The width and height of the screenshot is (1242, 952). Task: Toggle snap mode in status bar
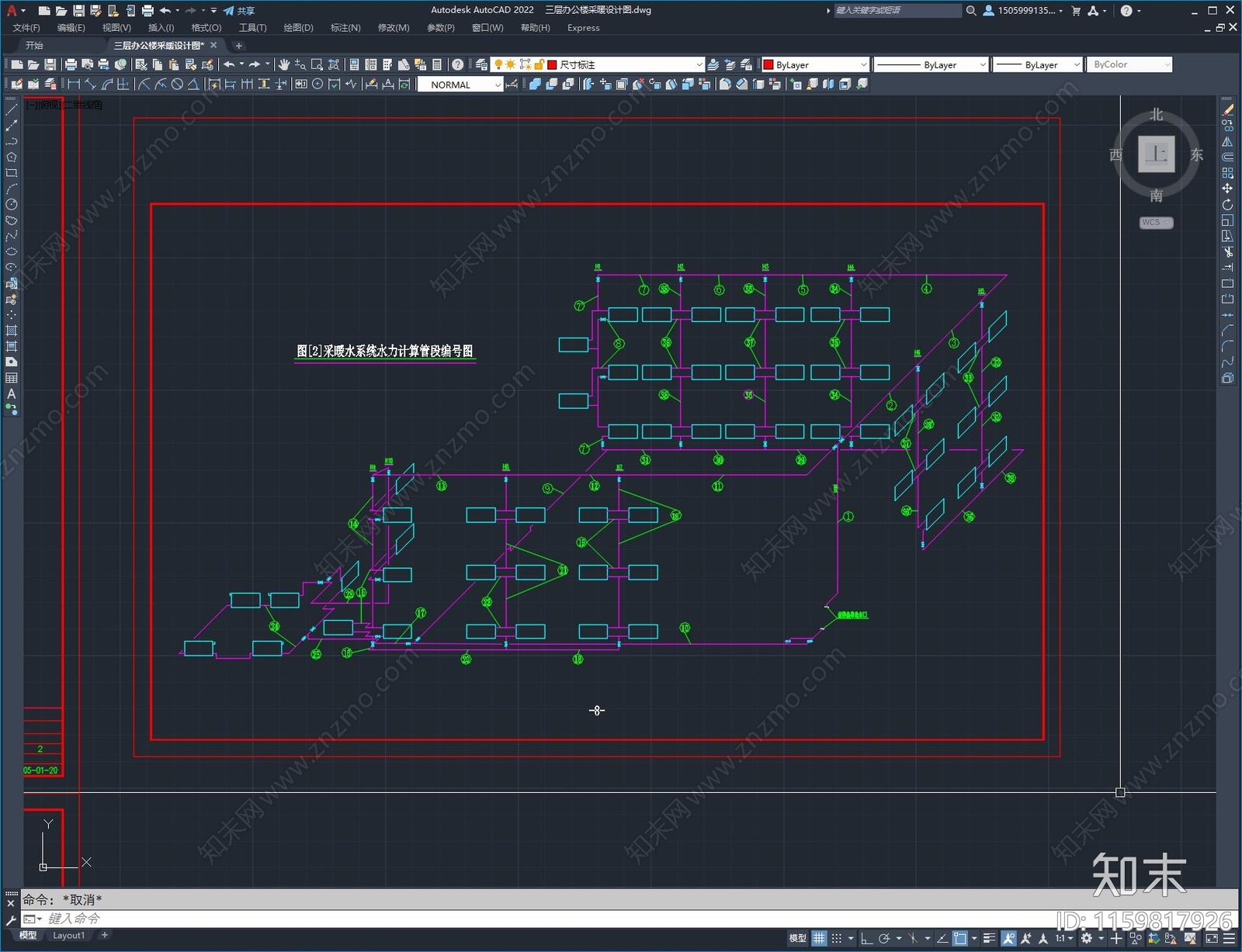tap(837, 938)
